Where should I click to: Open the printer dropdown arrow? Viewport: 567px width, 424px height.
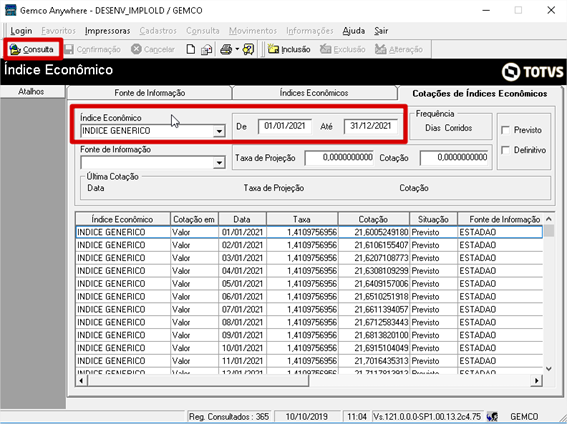pos(237,49)
